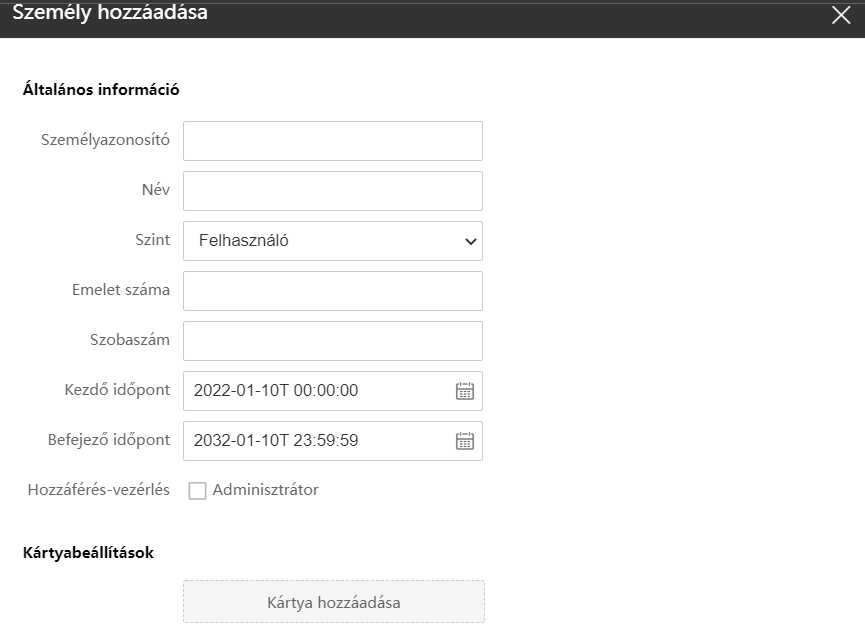Select the Emelet száma input box
The image size is (865, 638).
(333, 291)
